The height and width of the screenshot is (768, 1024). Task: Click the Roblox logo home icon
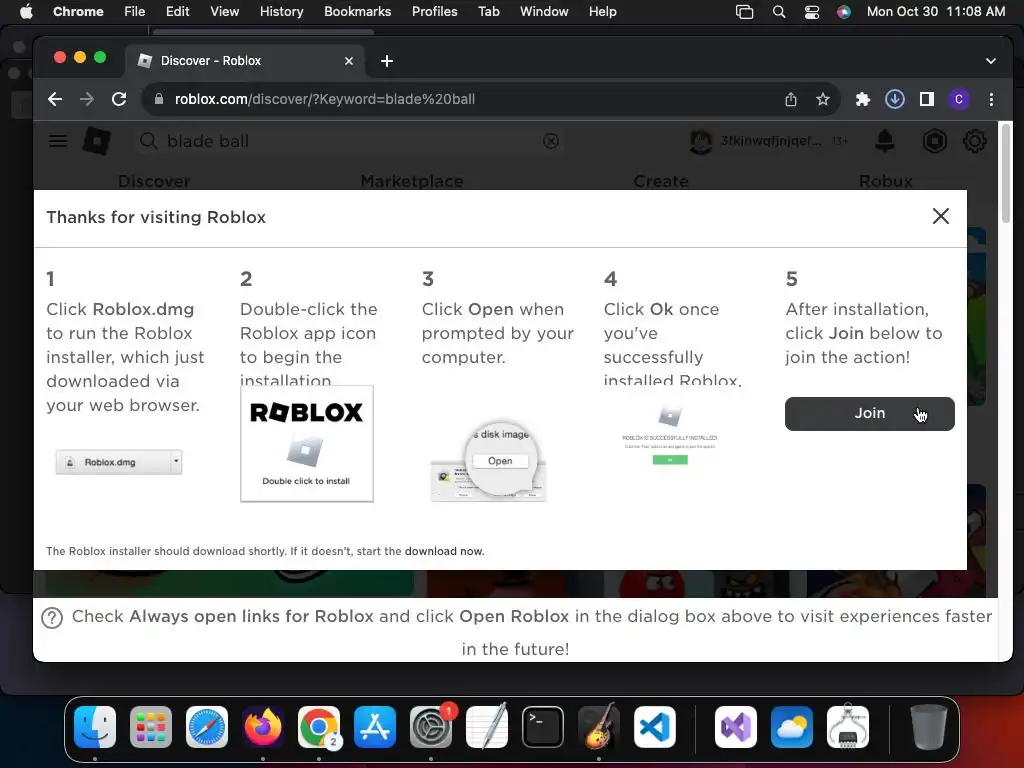pos(97,141)
